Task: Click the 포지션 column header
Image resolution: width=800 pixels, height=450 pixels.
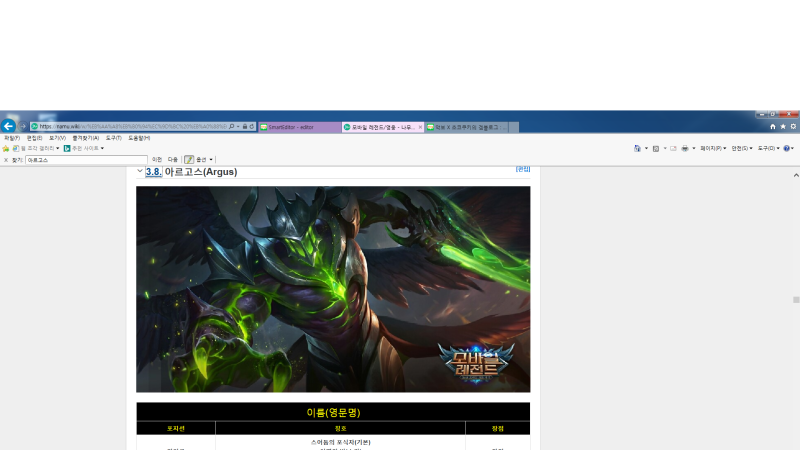Action: (x=176, y=429)
